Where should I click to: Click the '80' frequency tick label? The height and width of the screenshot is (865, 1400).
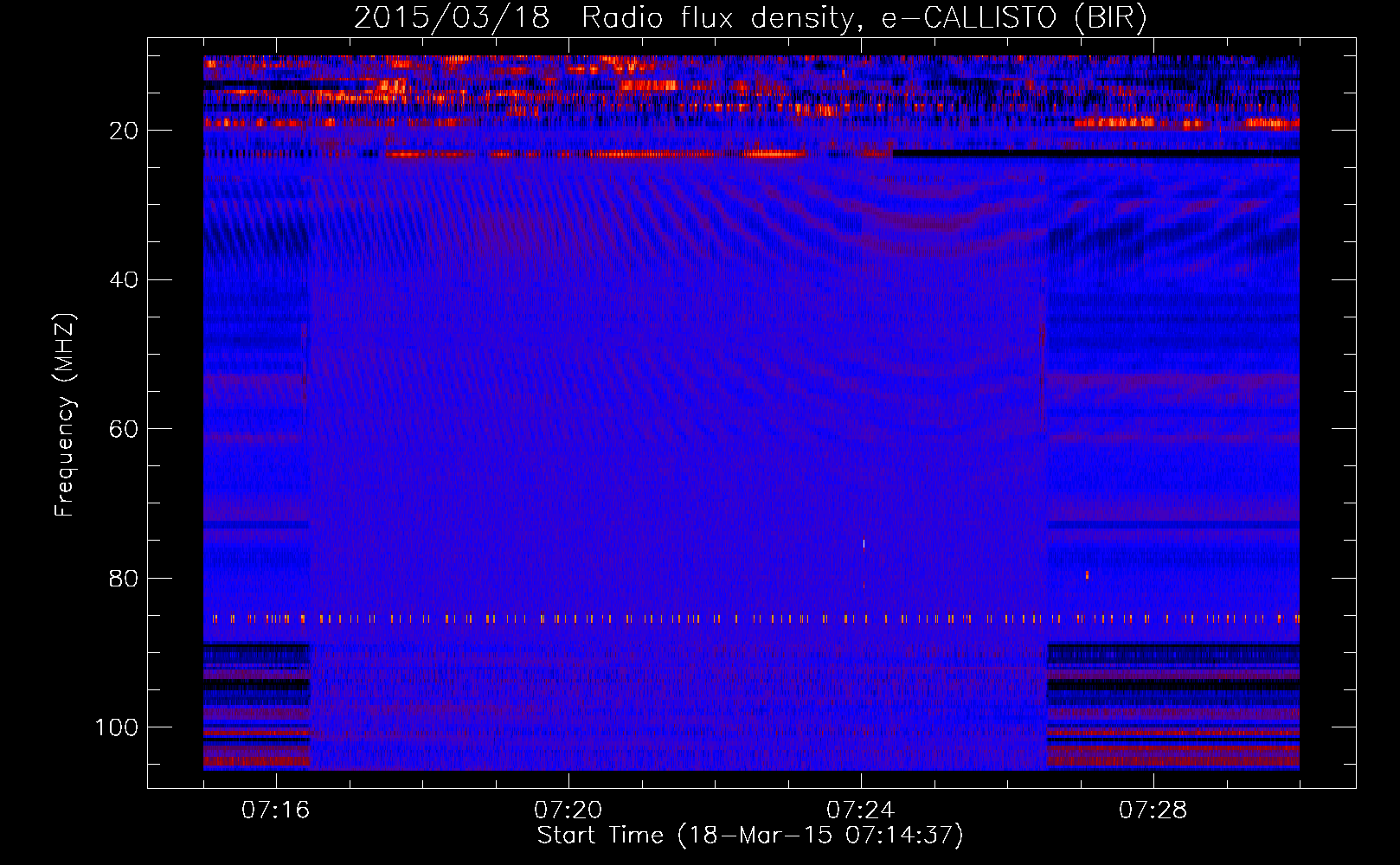125,579
